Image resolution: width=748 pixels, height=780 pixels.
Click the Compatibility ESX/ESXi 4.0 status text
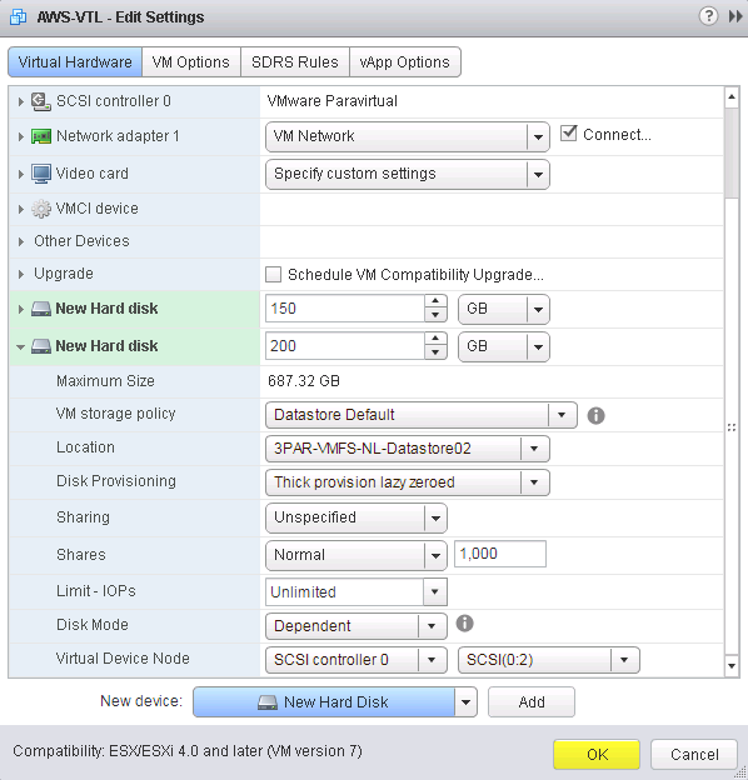(x=187, y=751)
